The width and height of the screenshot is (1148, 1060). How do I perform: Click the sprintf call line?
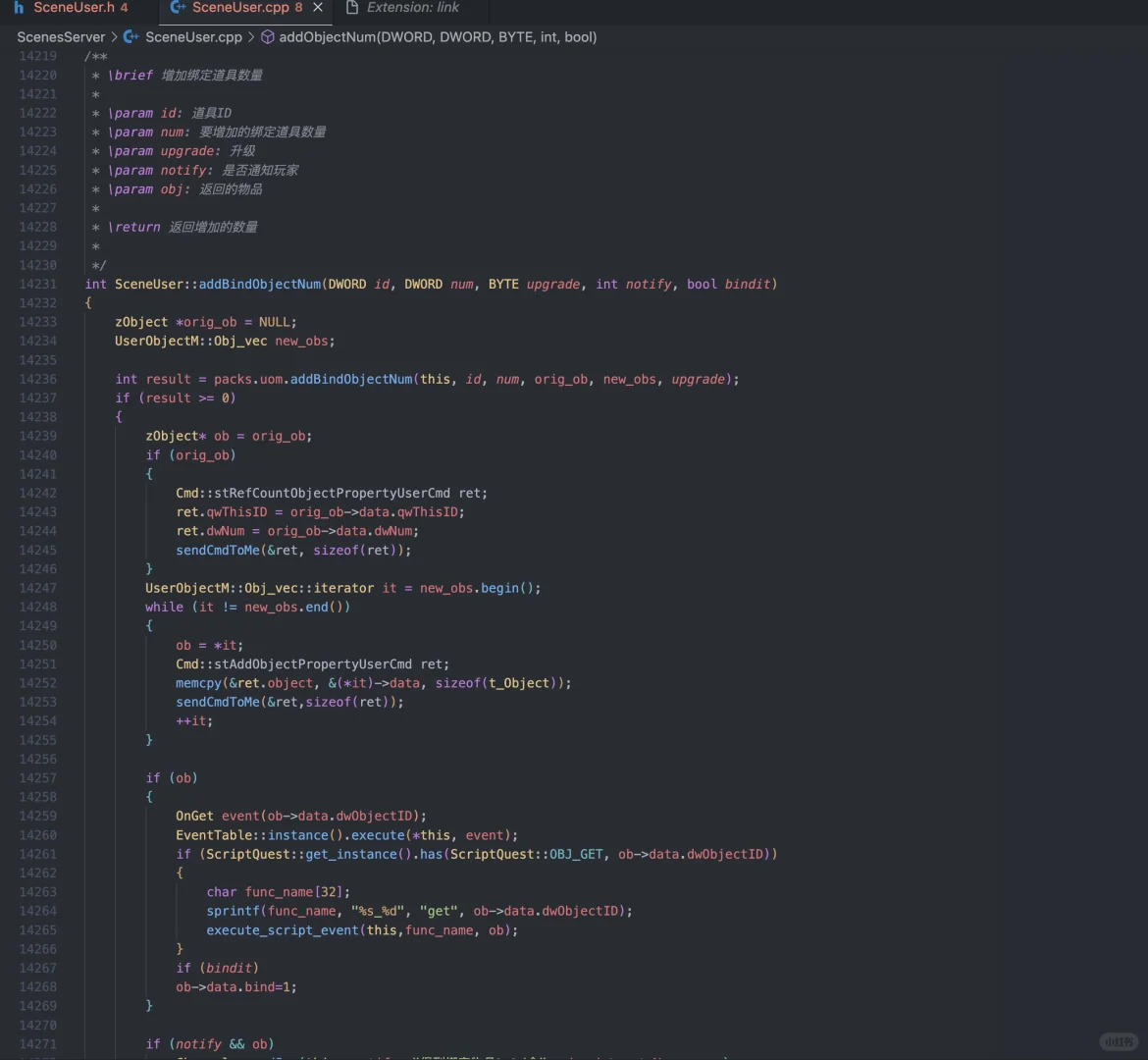pos(420,911)
